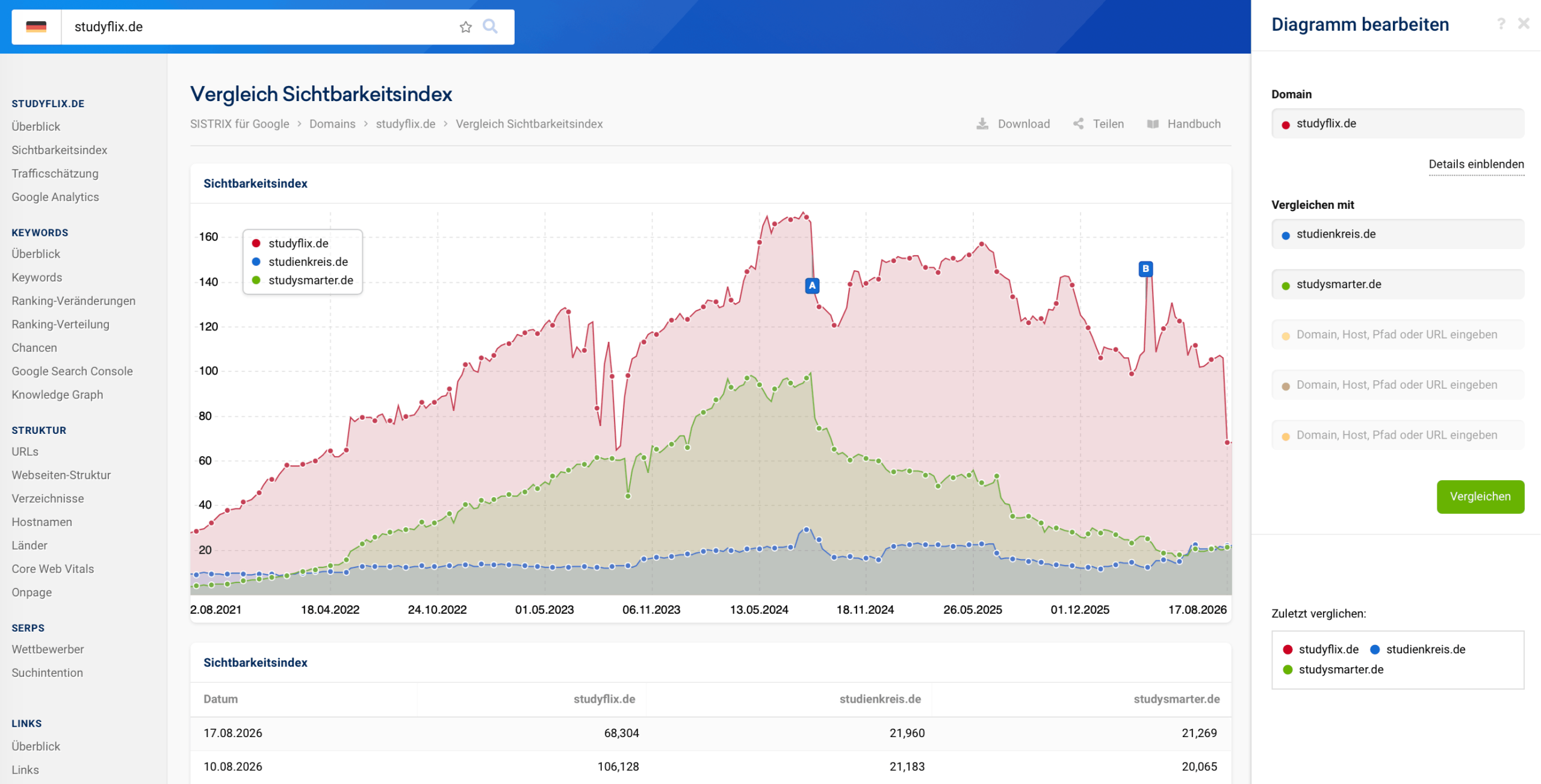
Task: Click the first empty domain comparison field
Action: (x=1398, y=335)
